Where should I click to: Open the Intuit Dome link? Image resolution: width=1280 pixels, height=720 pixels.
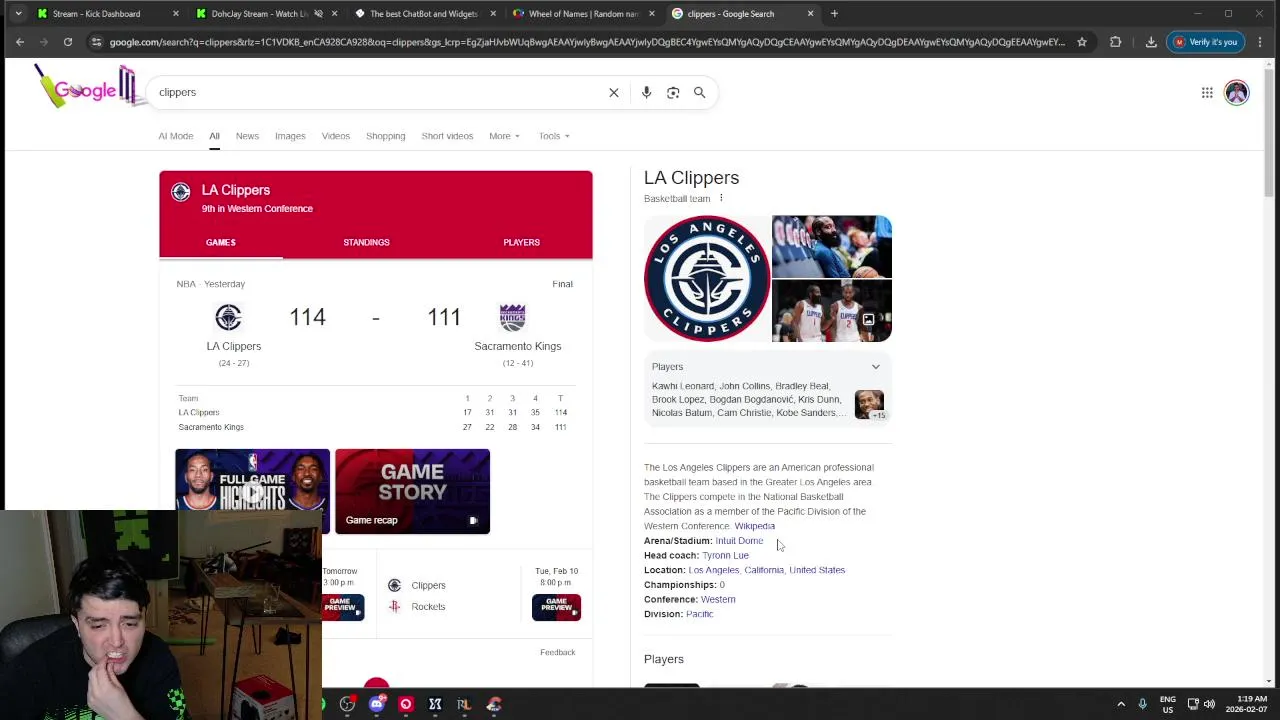tap(739, 541)
